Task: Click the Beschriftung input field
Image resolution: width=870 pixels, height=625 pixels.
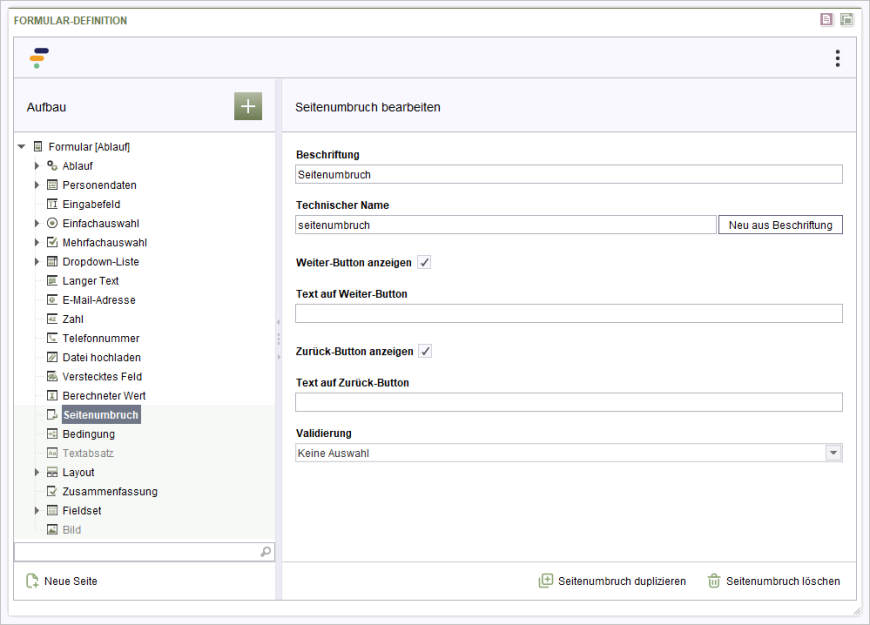Action: coord(568,174)
